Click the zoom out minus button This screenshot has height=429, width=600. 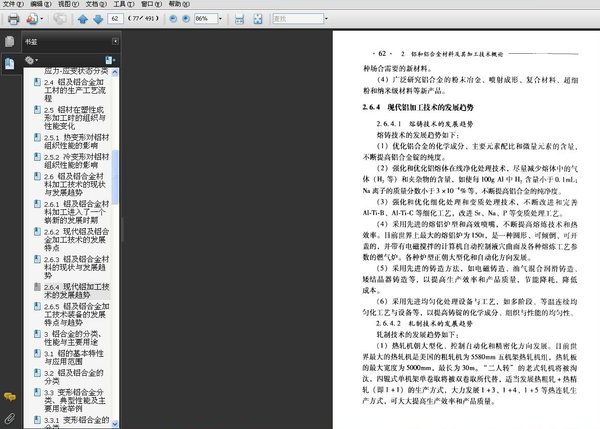coord(173,18)
